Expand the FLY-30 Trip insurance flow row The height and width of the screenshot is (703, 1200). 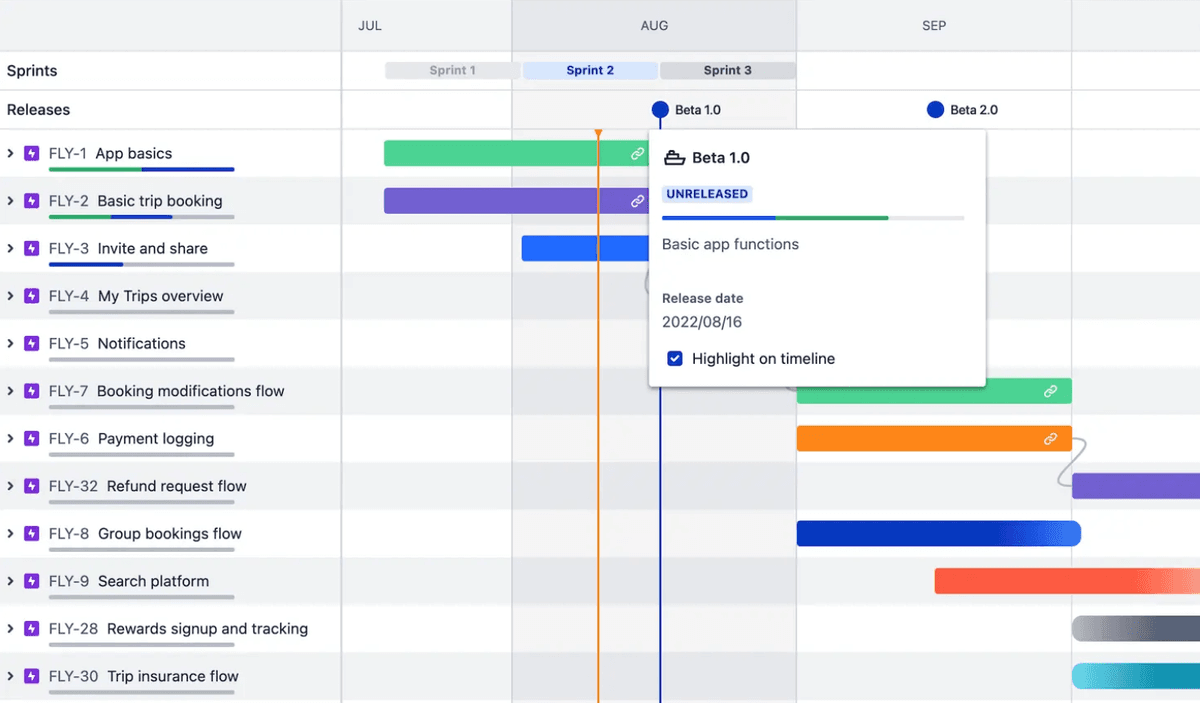(10, 676)
